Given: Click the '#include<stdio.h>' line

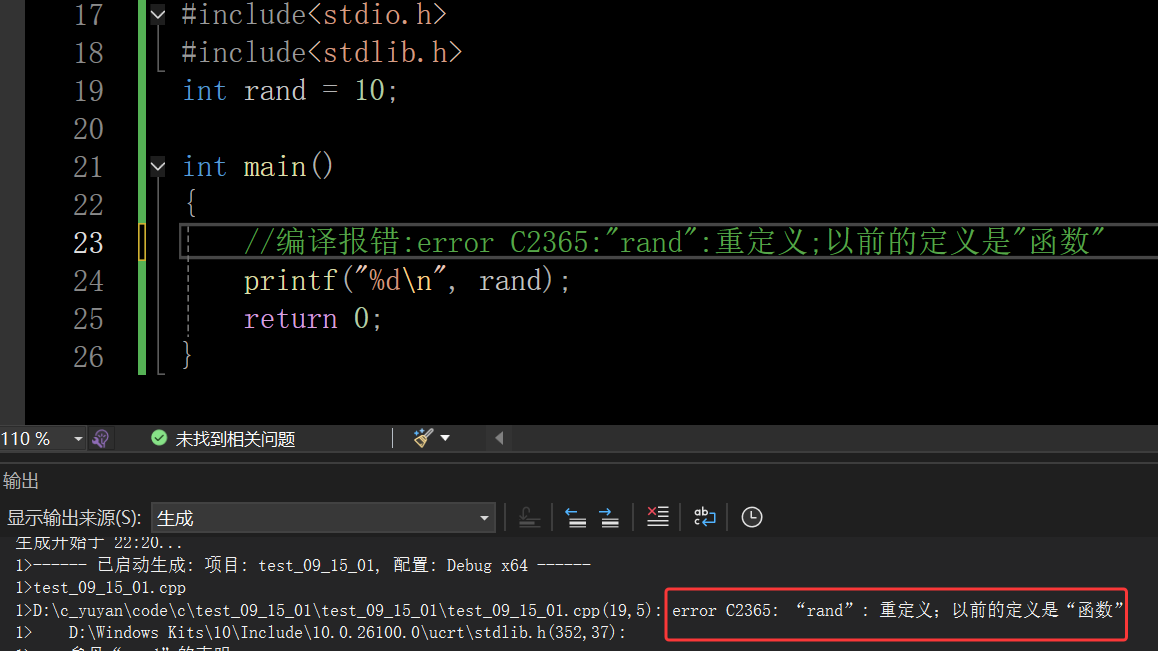Looking at the screenshot, I should pos(314,15).
